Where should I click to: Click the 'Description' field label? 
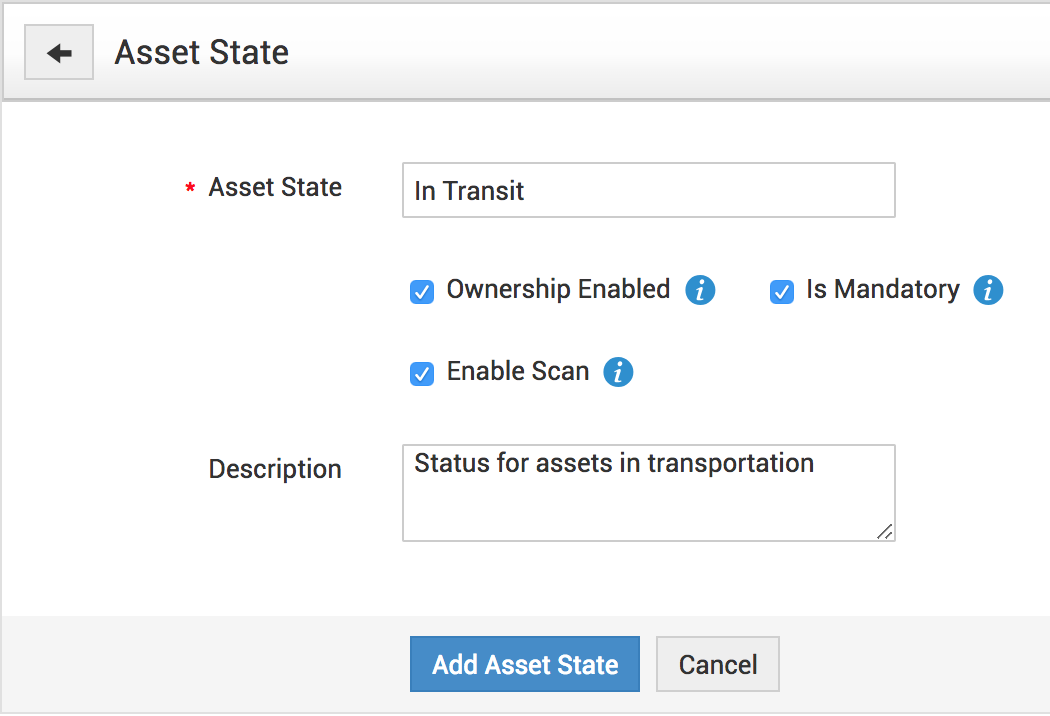tap(275, 469)
